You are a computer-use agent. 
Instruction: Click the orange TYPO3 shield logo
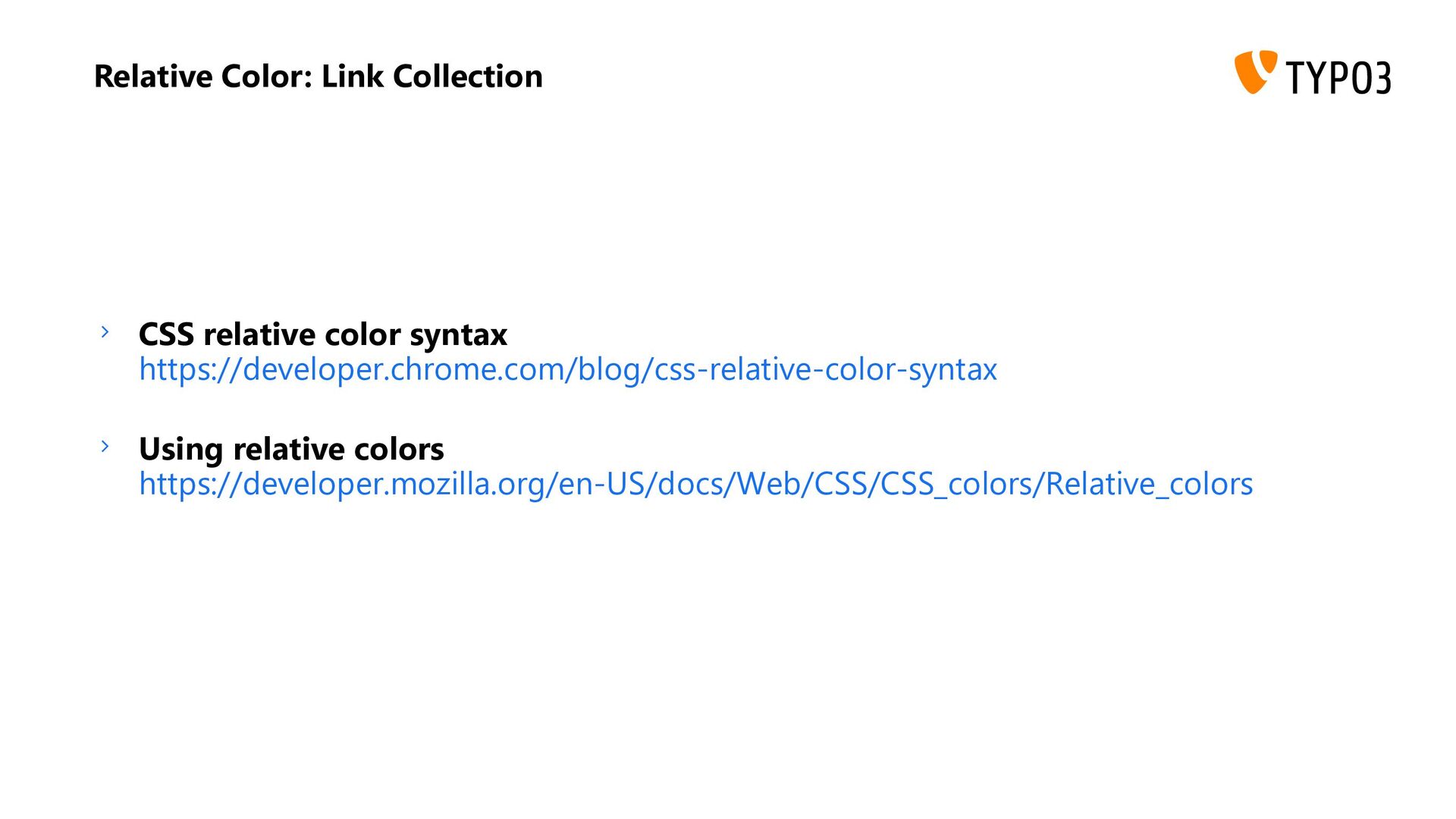[x=1255, y=73]
